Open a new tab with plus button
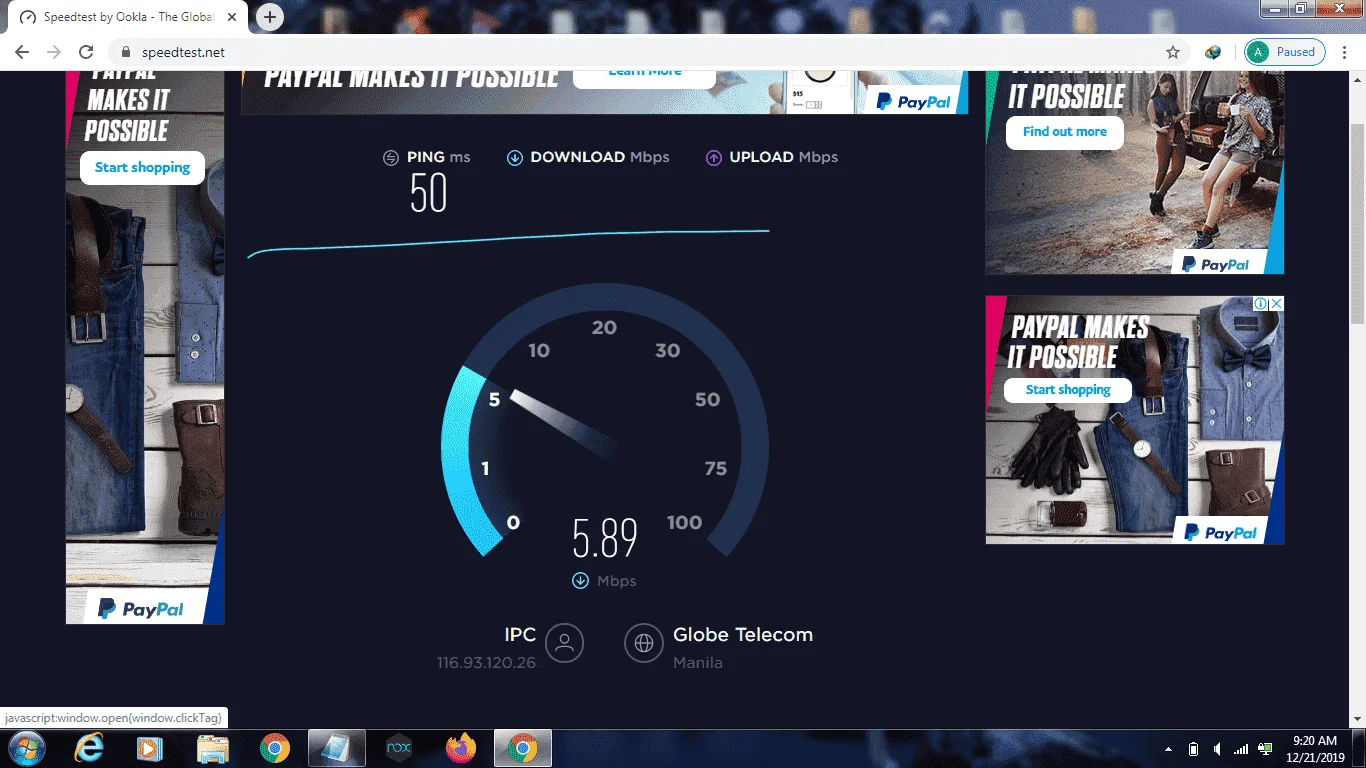 (270, 17)
